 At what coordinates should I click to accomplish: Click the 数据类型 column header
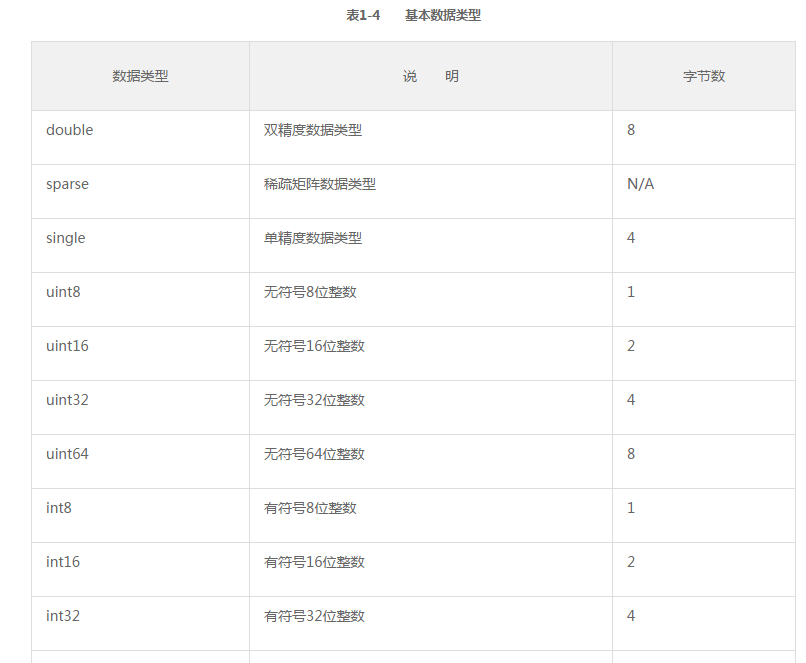click(140, 76)
